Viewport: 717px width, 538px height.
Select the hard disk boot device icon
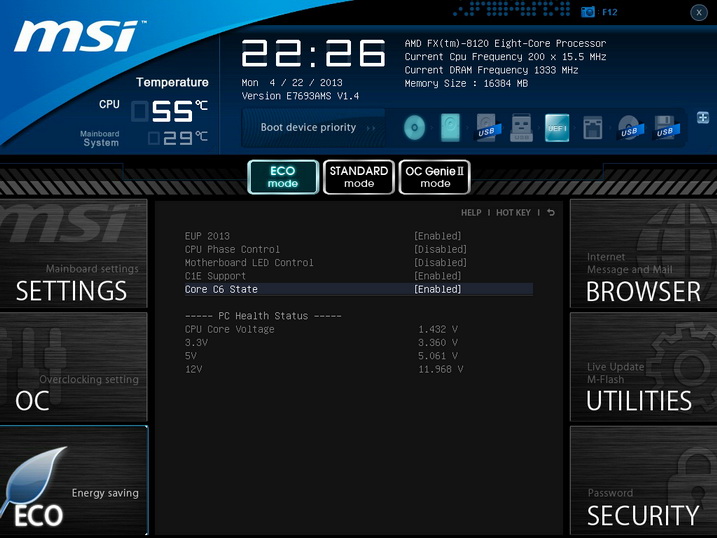[450, 128]
